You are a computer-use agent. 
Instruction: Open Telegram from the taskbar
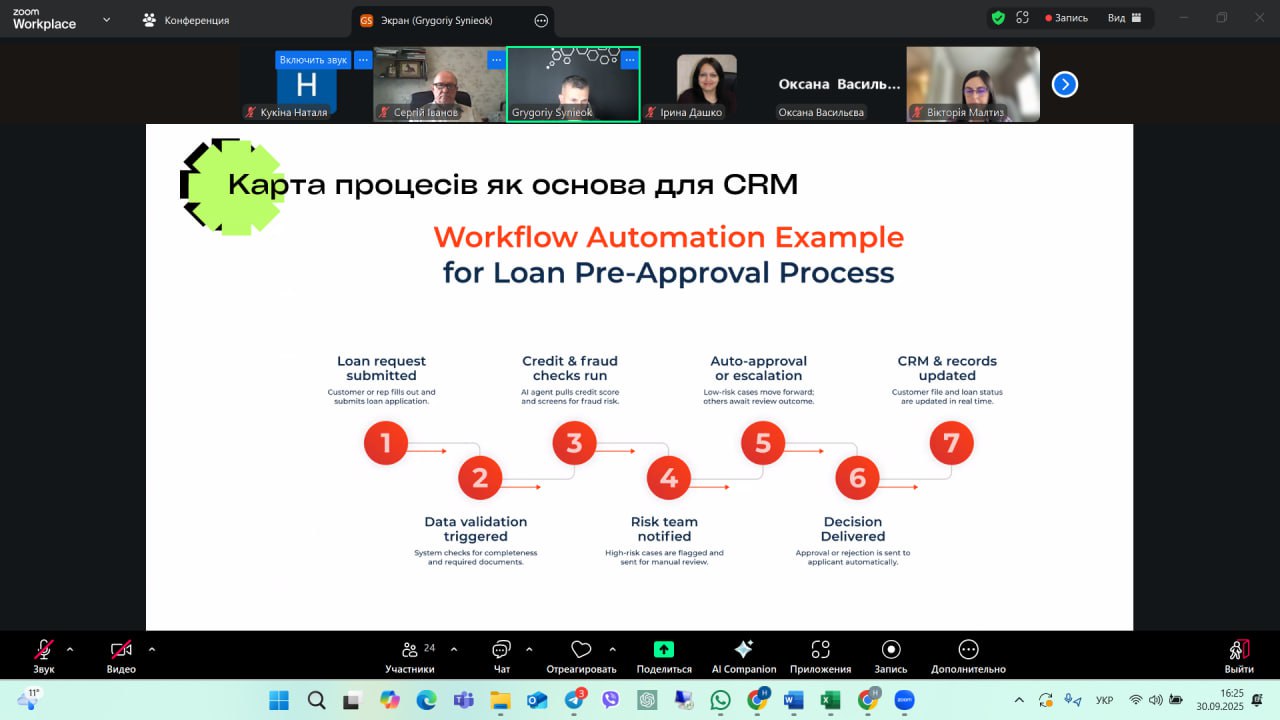pos(574,700)
